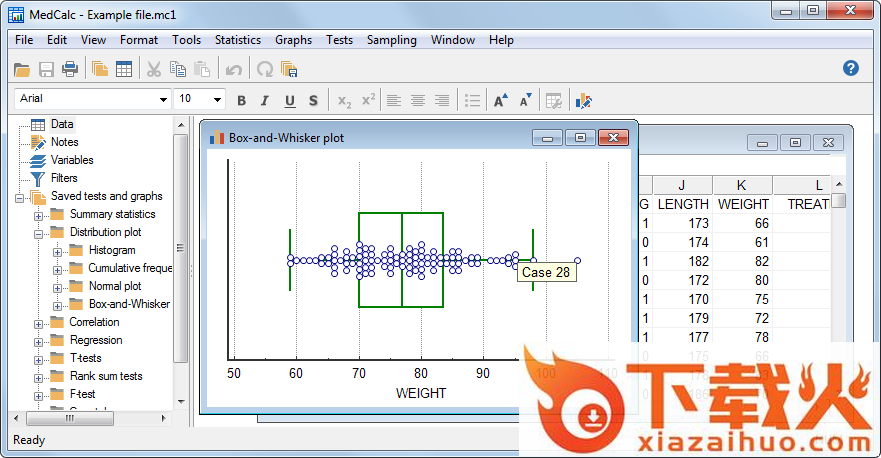Click the blue Help question mark icon
Screen dimensions: 881x458
pyautogui.click(x=851, y=68)
